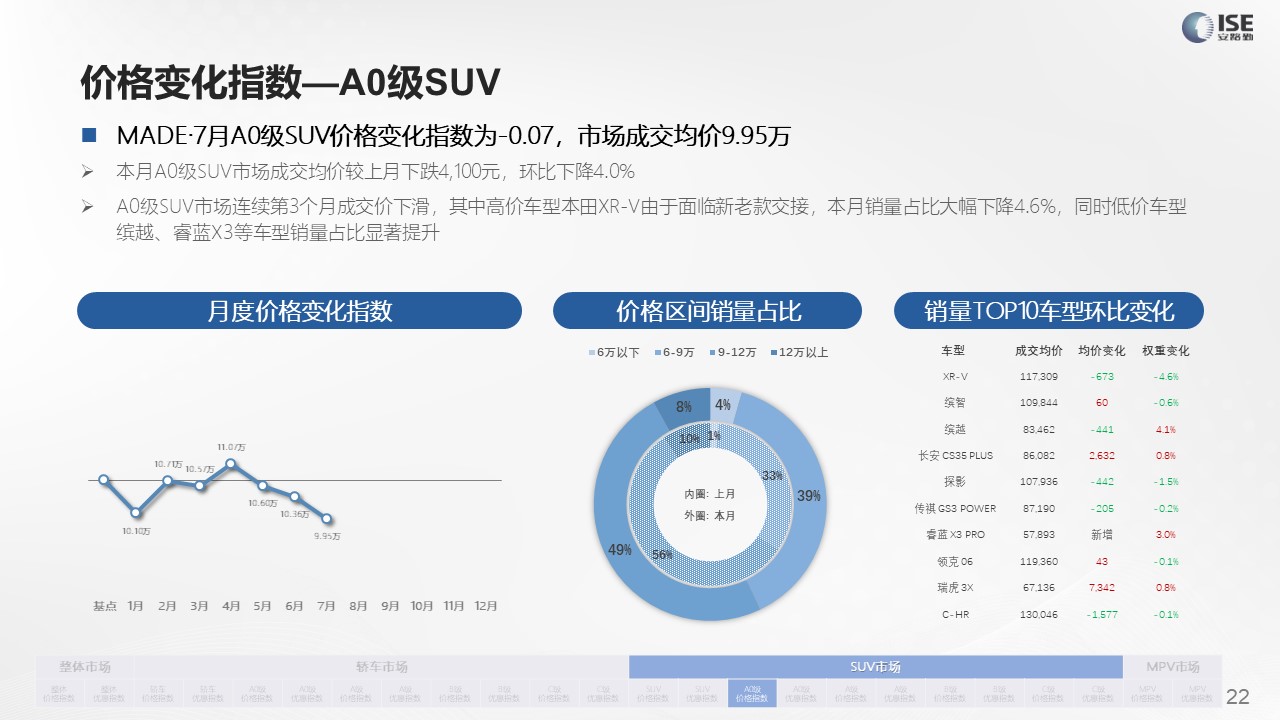The image size is (1280, 720).
Task: Click the page number 22
Action: point(1238,697)
